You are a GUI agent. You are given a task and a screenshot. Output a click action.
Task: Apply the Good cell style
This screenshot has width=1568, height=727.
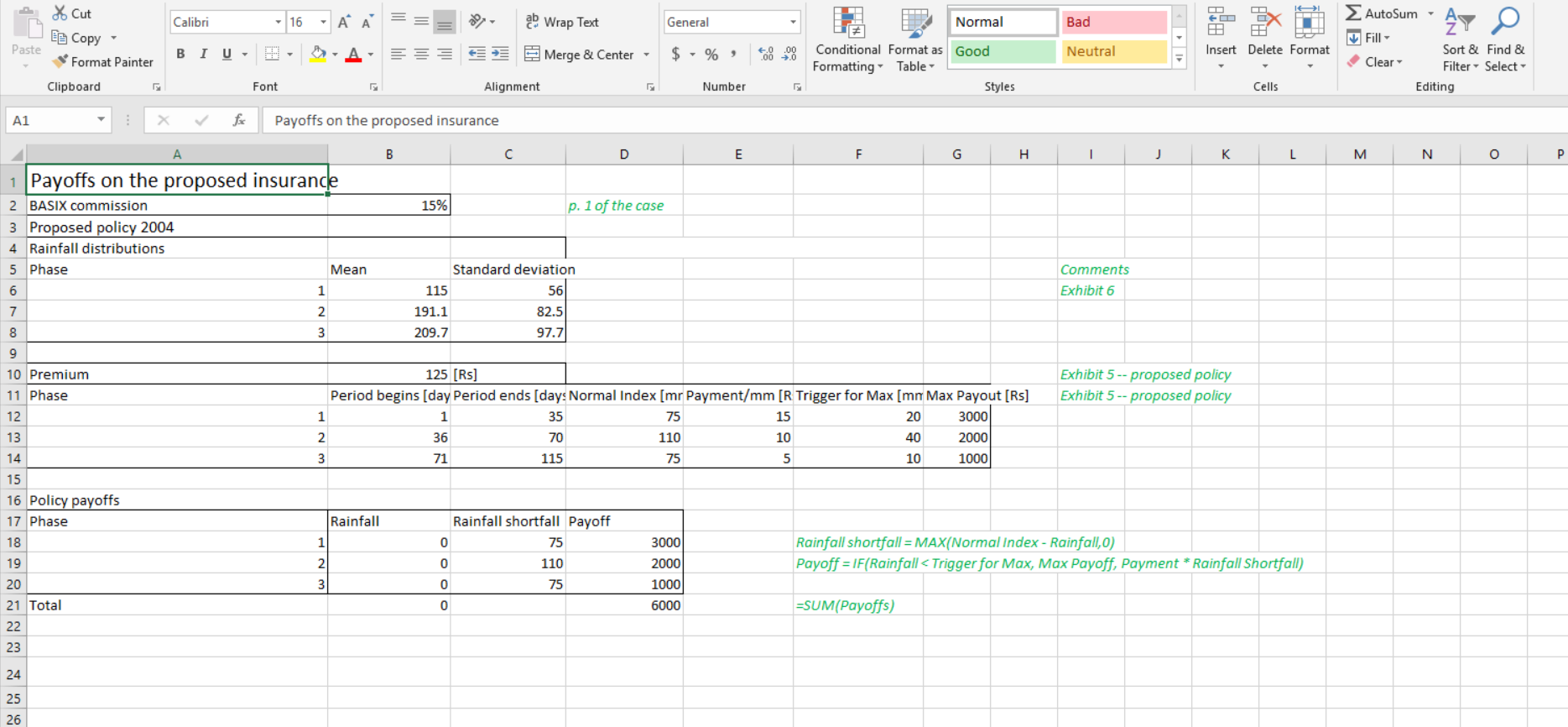click(1003, 51)
